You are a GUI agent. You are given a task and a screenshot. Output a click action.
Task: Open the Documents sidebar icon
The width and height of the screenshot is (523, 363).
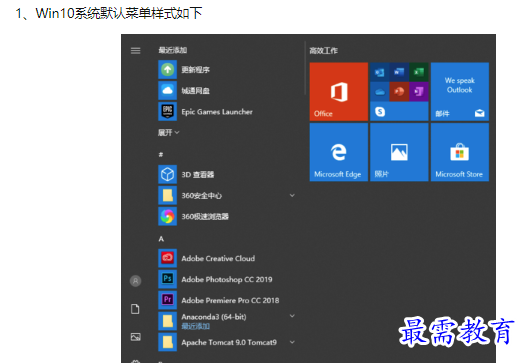[x=135, y=309]
